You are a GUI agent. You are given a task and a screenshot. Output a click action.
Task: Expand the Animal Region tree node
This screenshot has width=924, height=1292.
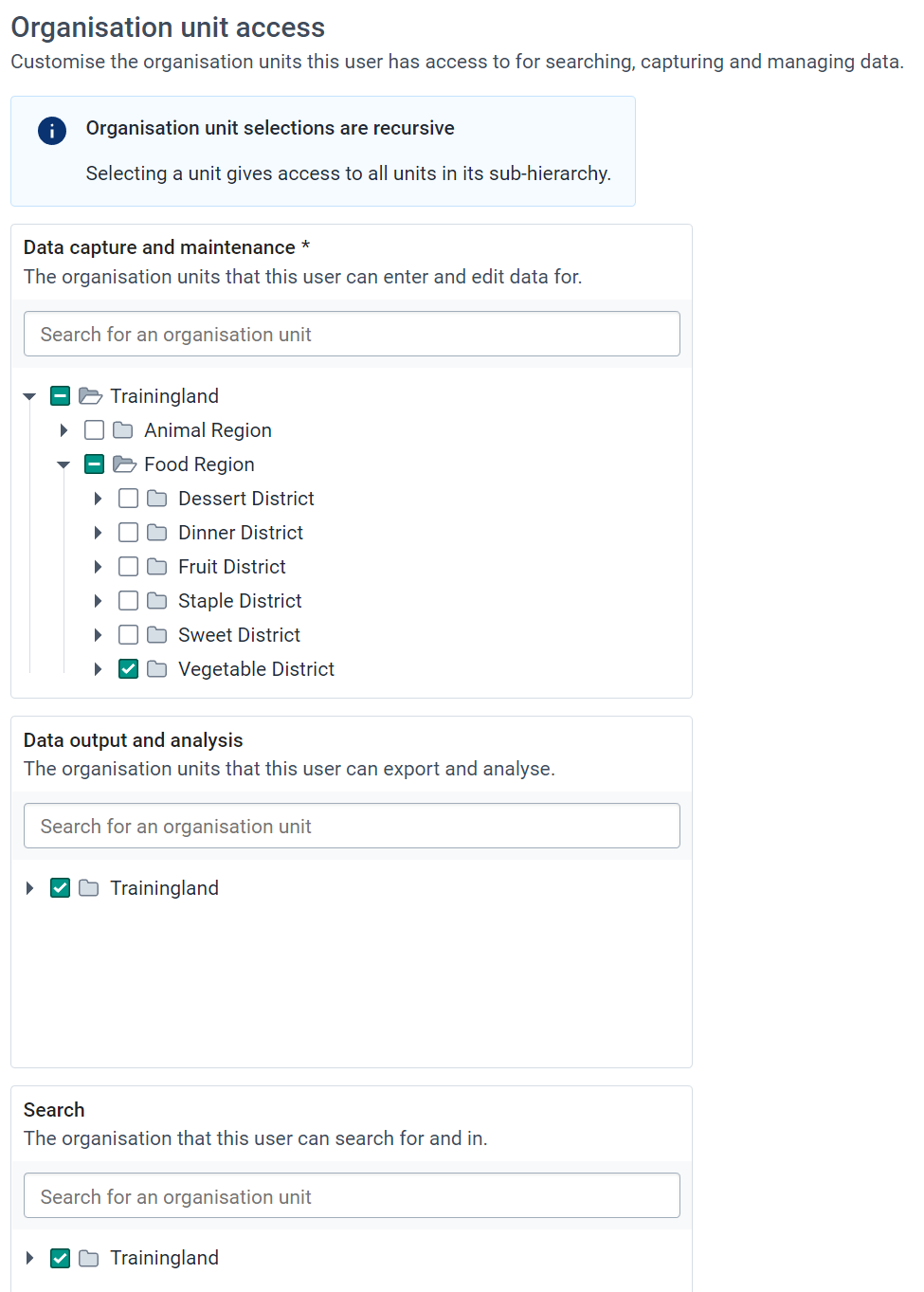click(63, 430)
